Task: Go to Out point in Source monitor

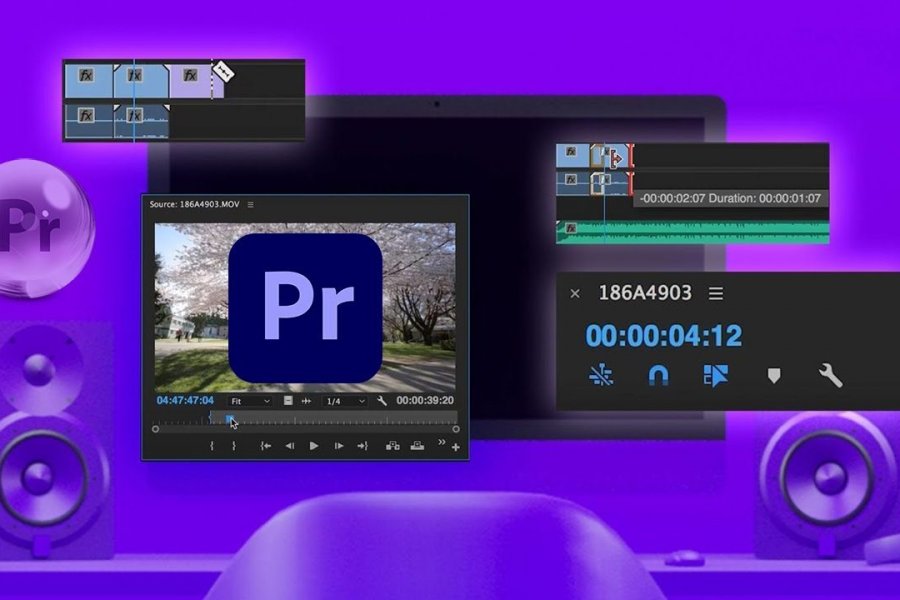Action: [362, 446]
